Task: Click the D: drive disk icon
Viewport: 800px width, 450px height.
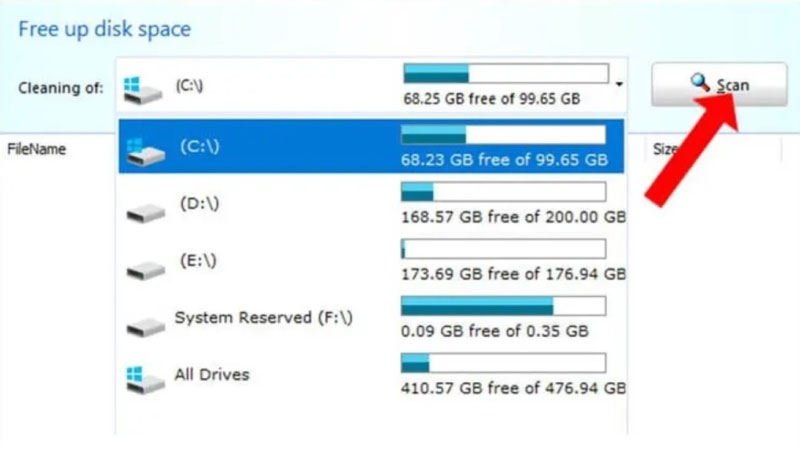Action: tap(146, 212)
